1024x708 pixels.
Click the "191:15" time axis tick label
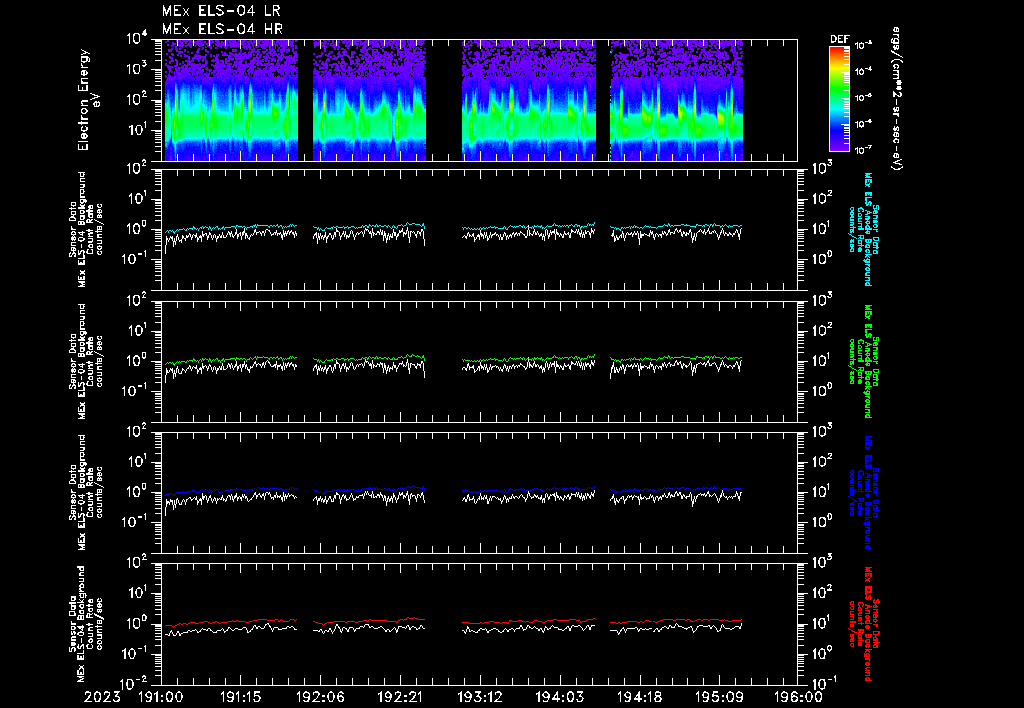(x=240, y=697)
